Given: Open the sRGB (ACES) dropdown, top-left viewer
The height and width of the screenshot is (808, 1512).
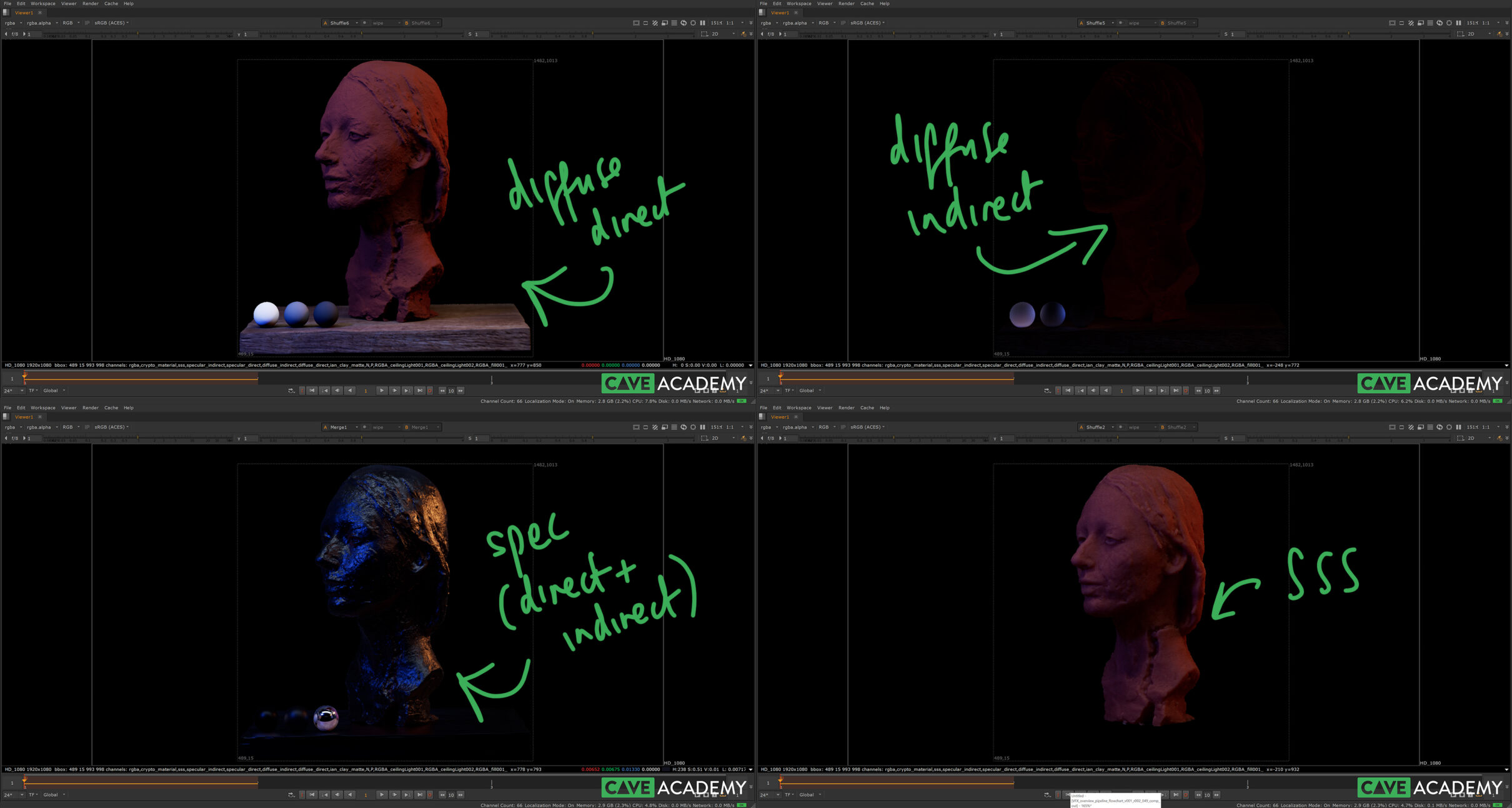Looking at the screenshot, I should [x=112, y=23].
